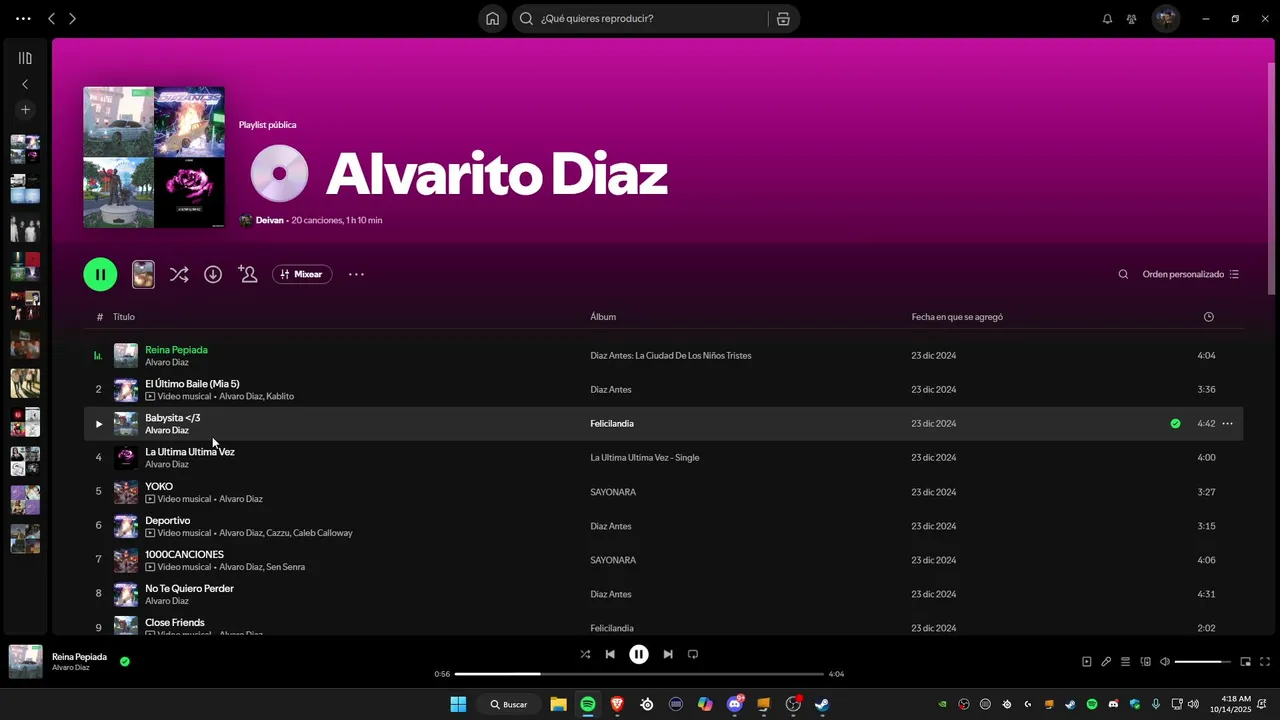Toggle the saved checkmark on Babysita </3
1280x720 pixels.
tap(1175, 424)
